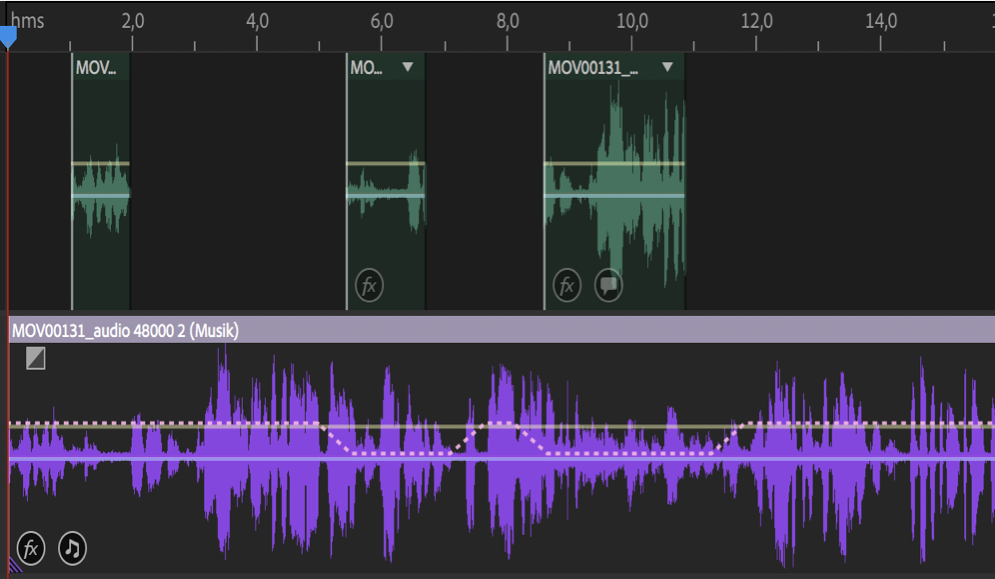This screenshot has width=995, height=579.
Task: Click the music note badge on the Musik clip
Action: click(72, 548)
